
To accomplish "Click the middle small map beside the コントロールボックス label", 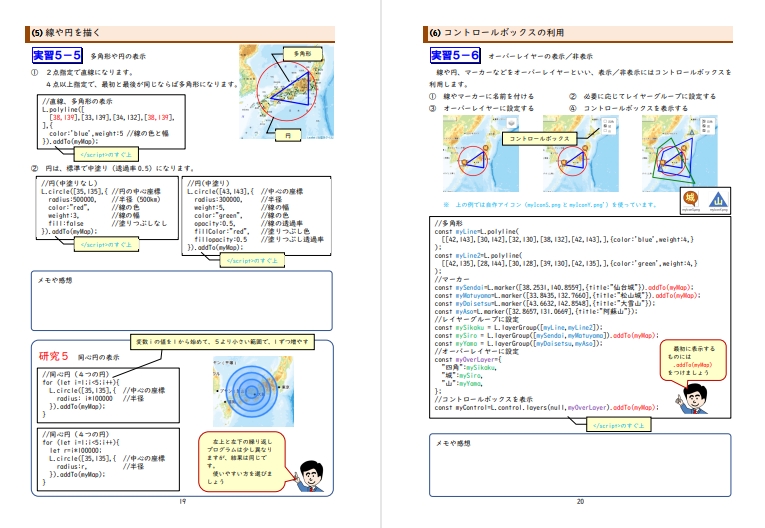I will (x=581, y=153).
